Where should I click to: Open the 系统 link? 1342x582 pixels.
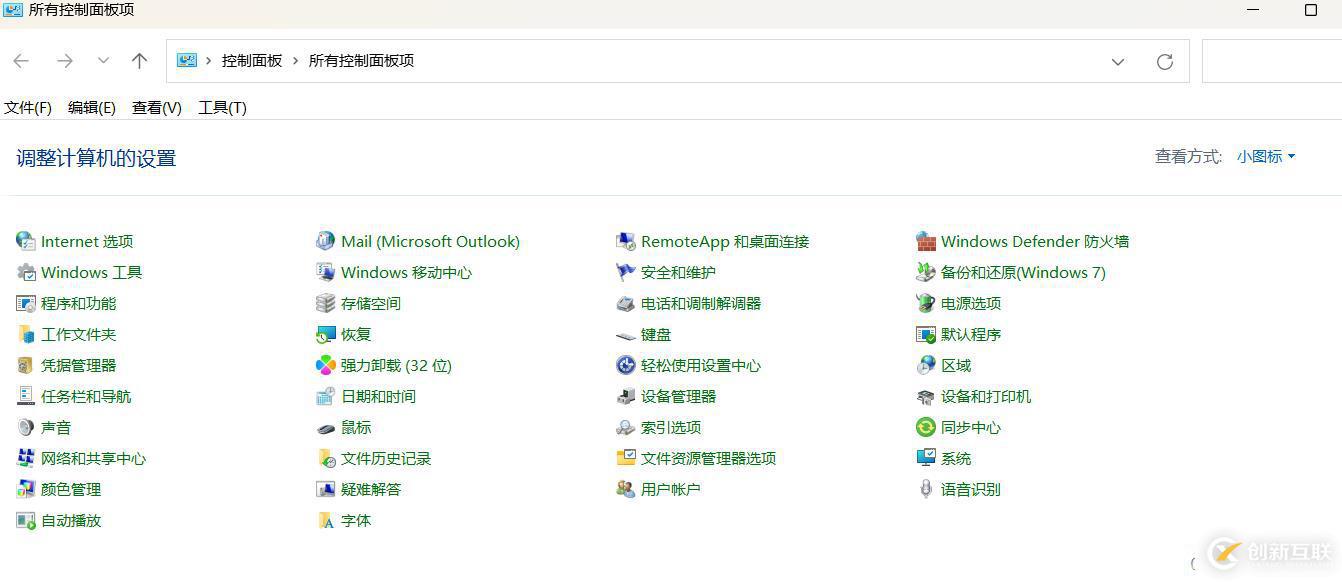click(x=956, y=458)
